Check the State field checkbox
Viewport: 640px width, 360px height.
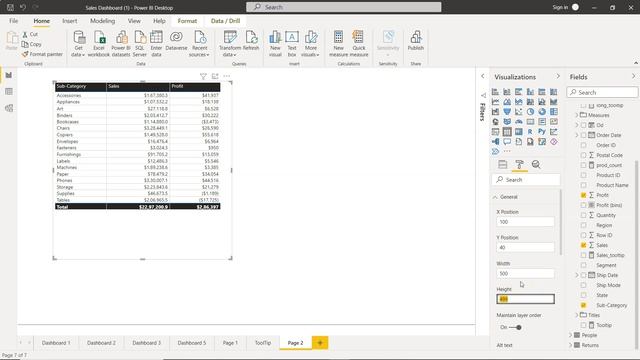(x=583, y=295)
